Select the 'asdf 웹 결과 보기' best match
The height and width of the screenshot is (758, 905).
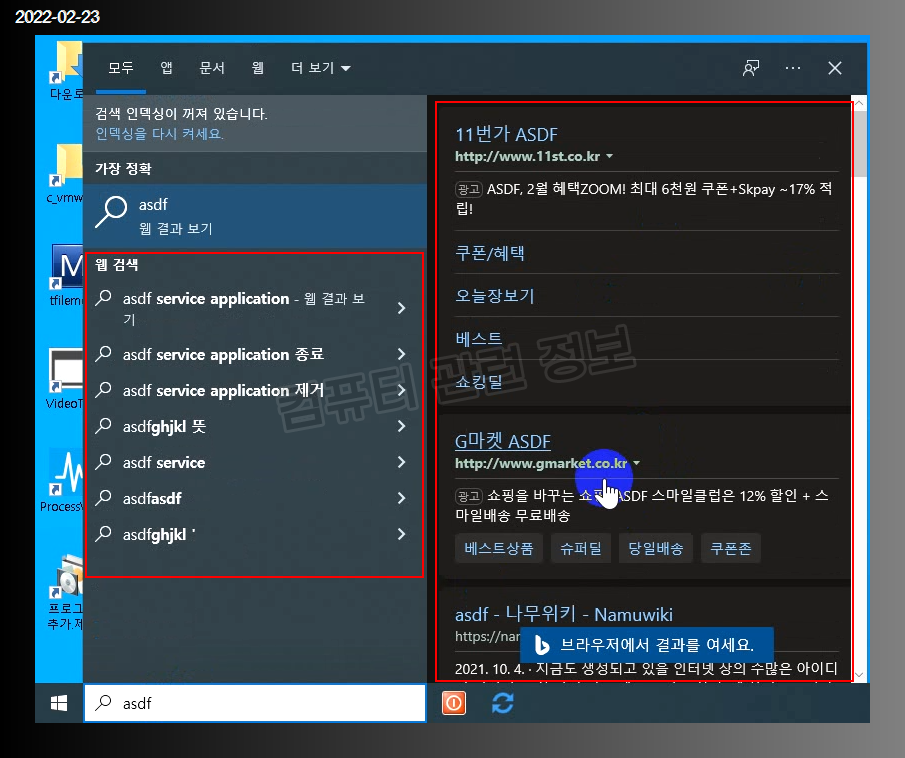coord(255,216)
